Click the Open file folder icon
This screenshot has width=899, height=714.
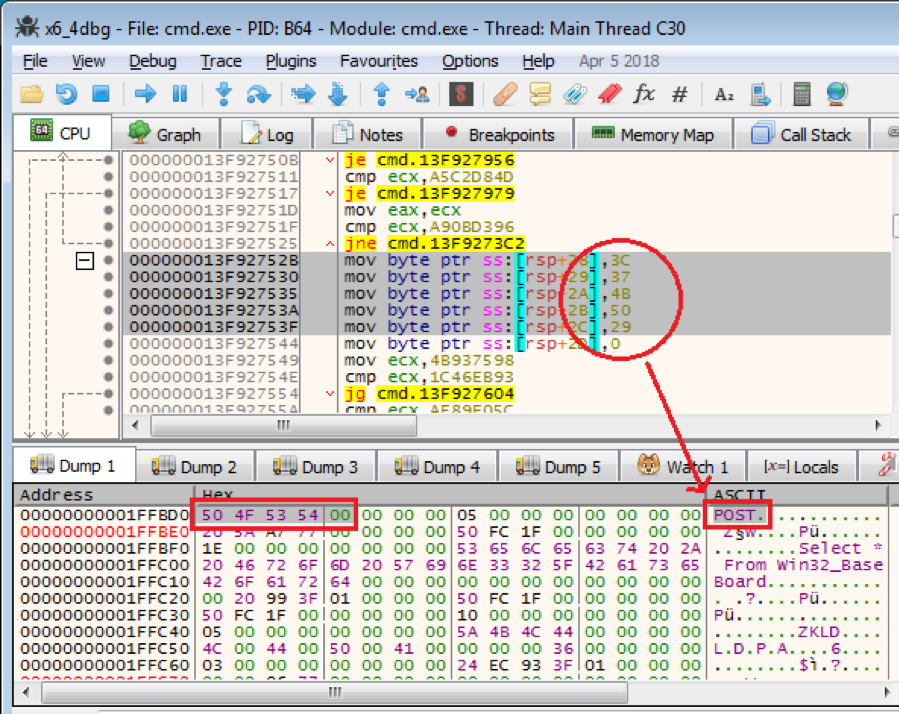click(31, 94)
